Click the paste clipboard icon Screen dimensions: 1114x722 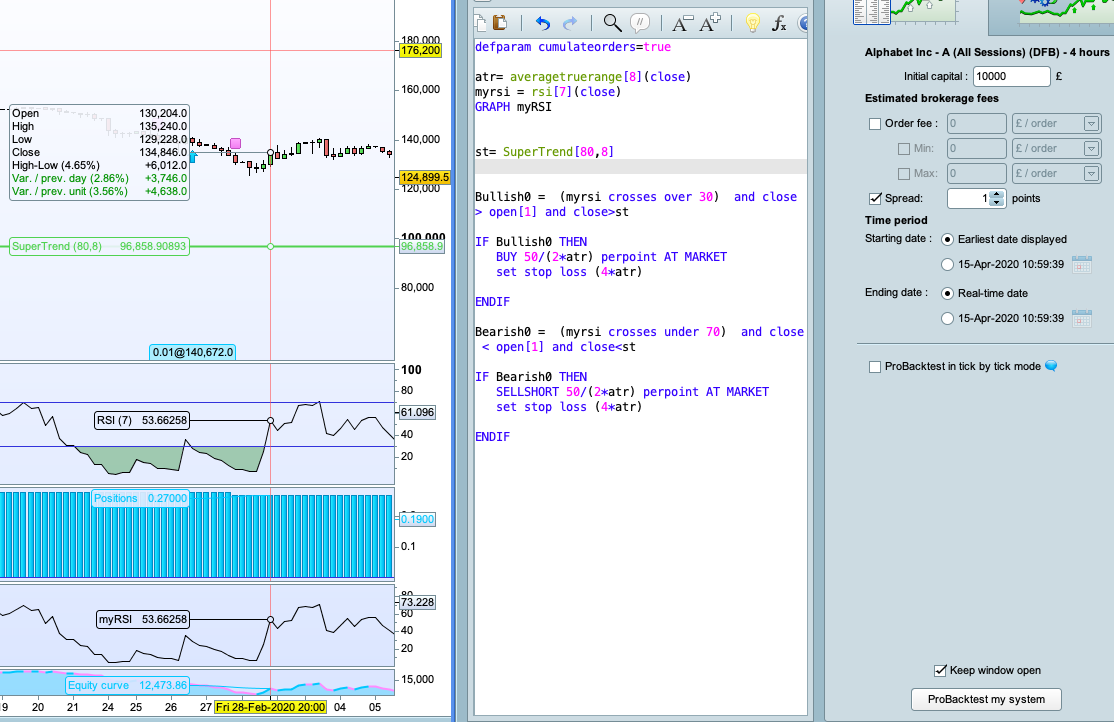click(501, 23)
